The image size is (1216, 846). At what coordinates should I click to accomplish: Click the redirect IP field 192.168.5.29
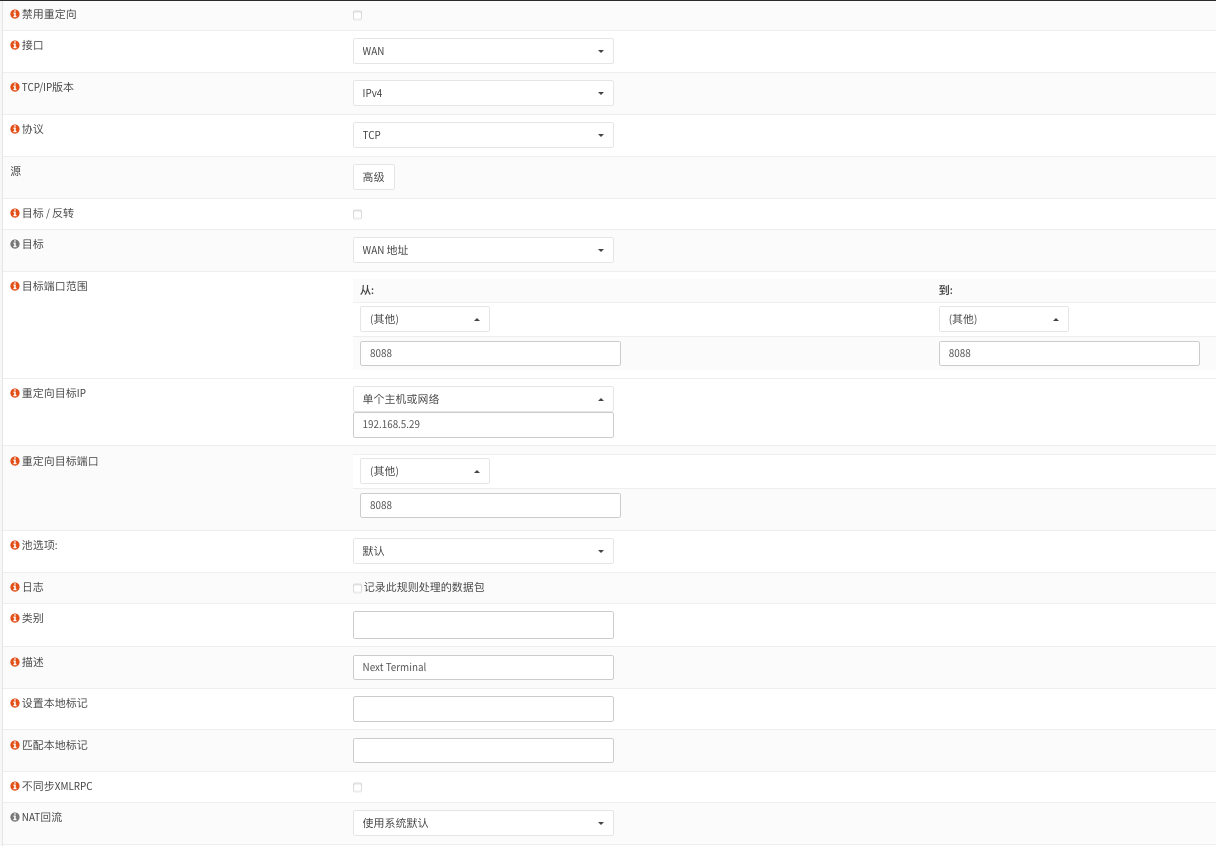point(483,424)
